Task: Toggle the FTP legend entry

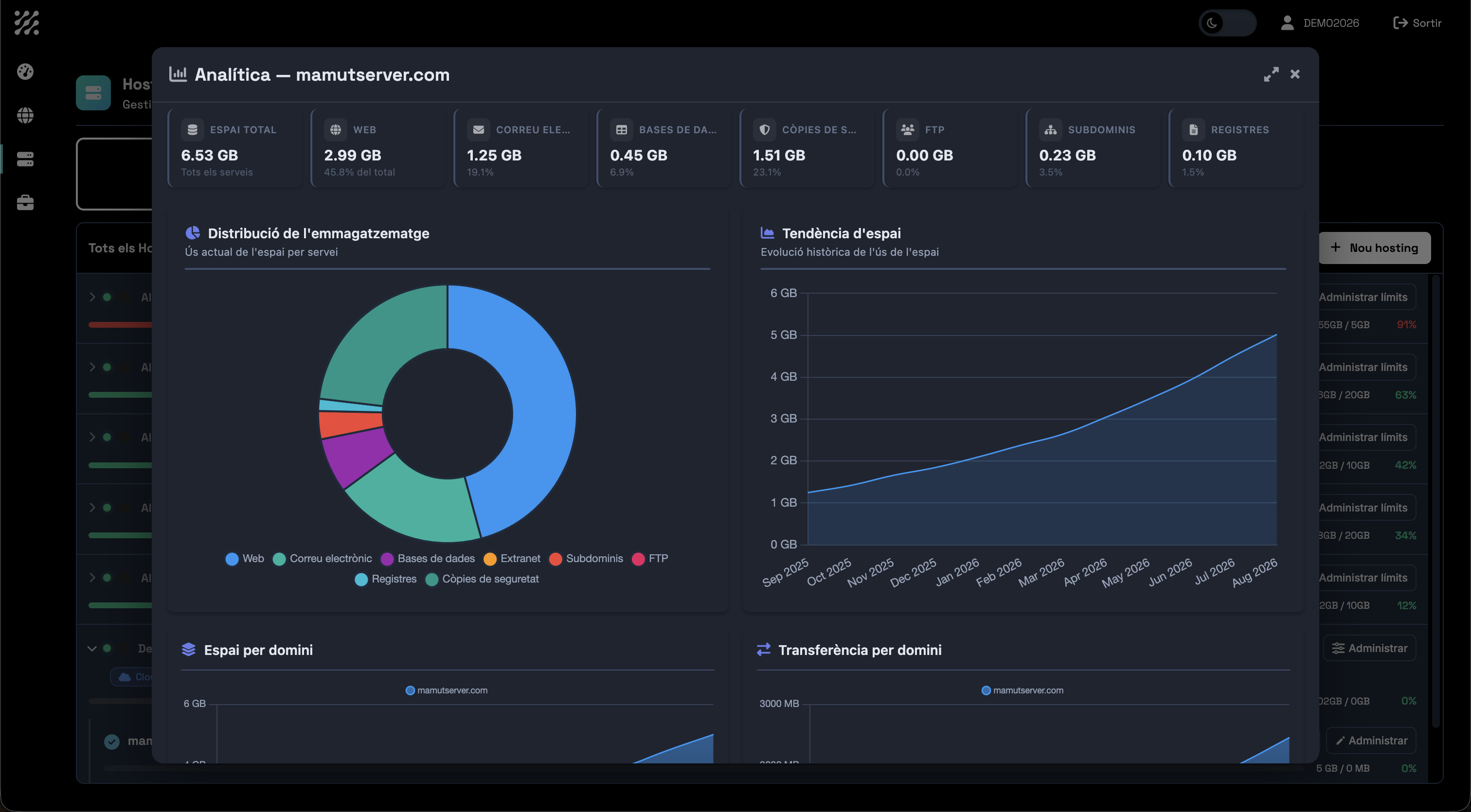Action: pos(650,559)
